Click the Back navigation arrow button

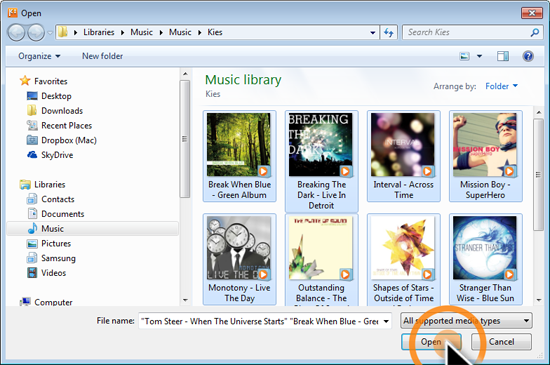[x=16, y=33]
